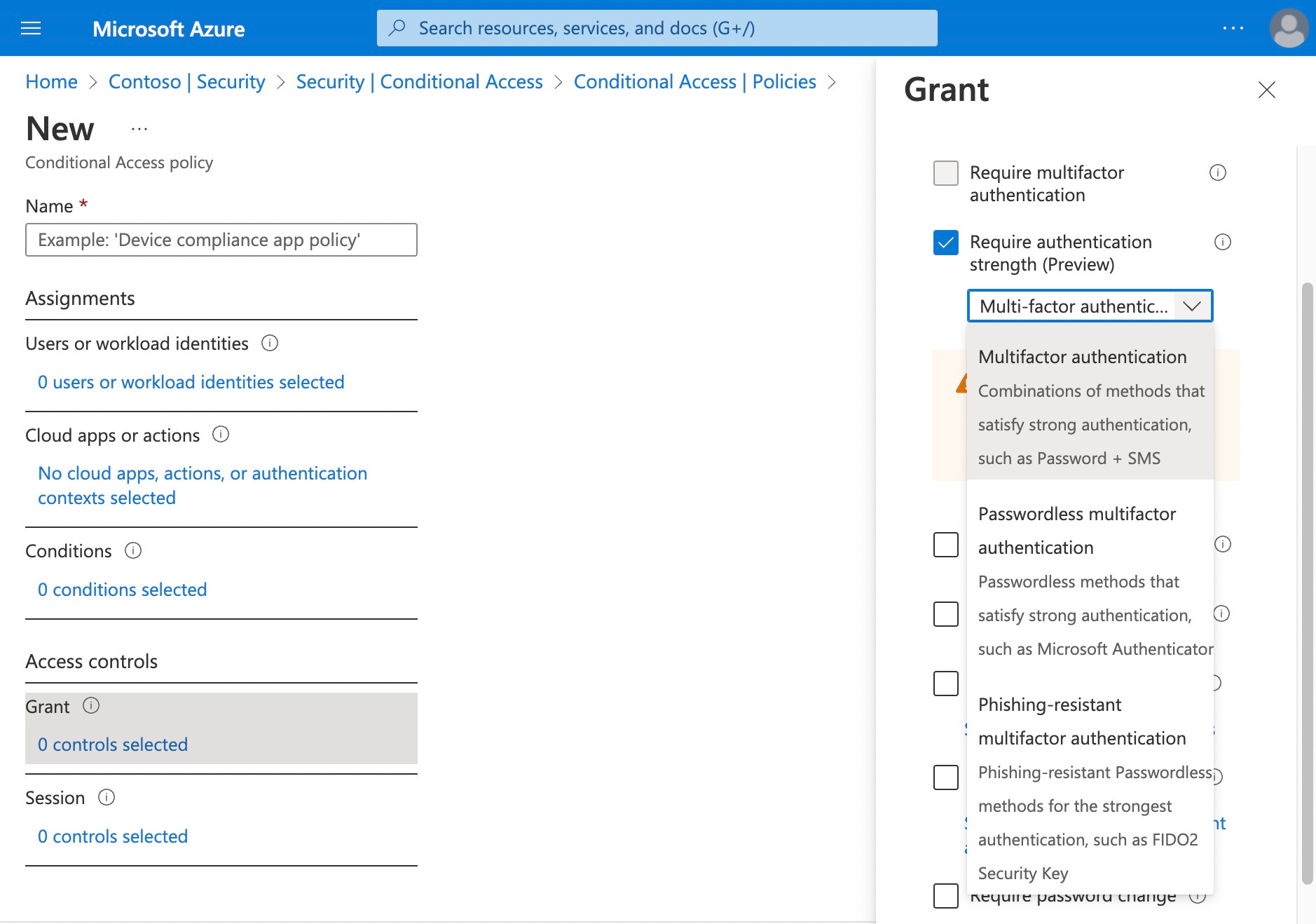Screen dimensions: 1316x924
Task: Tick the checkbox above Phishing-resistant option
Action: (x=946, y=684)
